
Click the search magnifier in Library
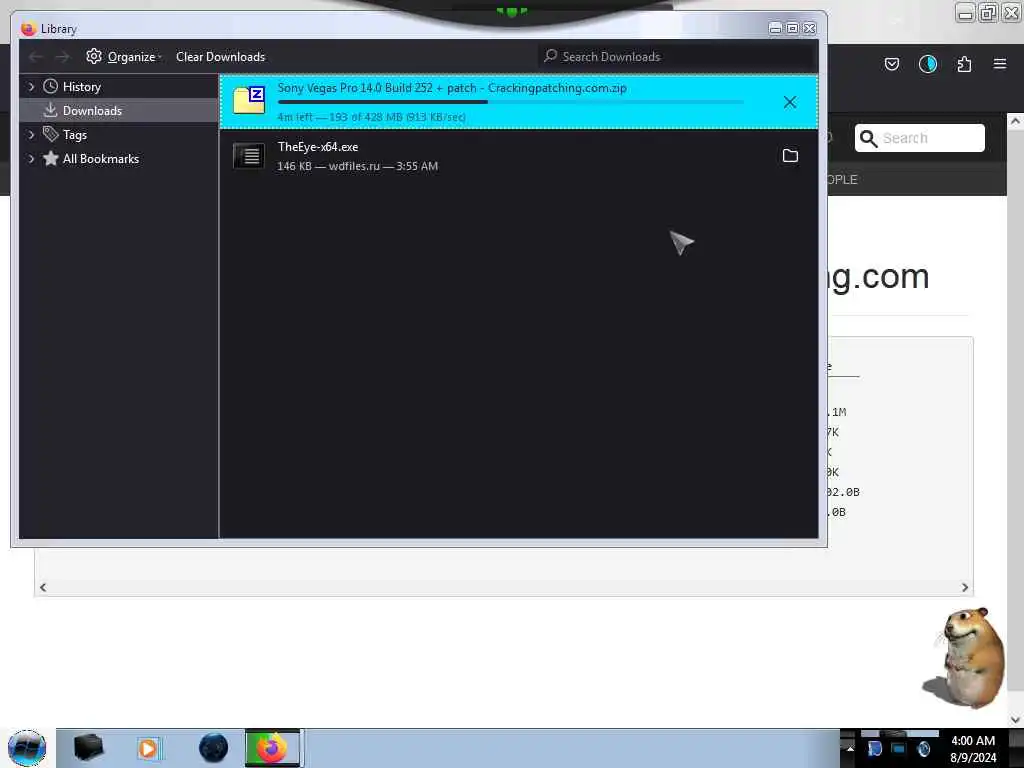click(x=551, y=56)
